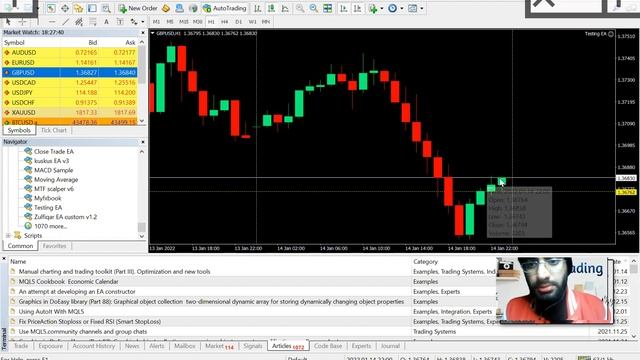This screenshot has height=360, width=640.
Task: Toggle the Navigator panel toolbar icon
Action: pos(78,8)
